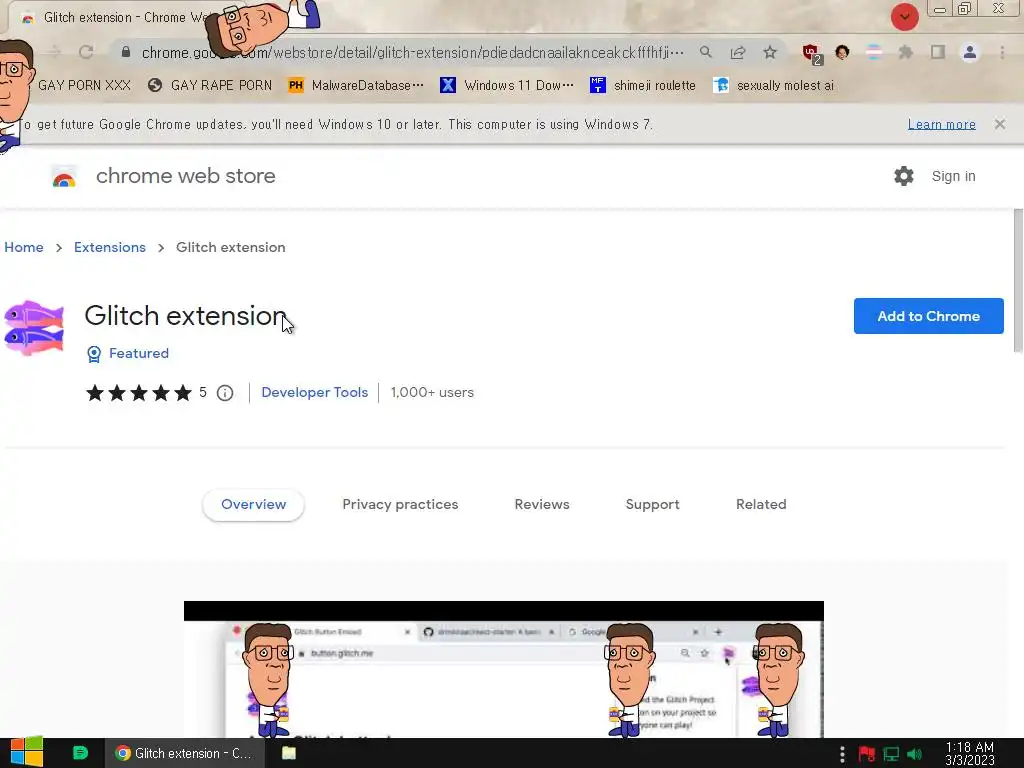This screenshot has width=1024, height=768.
Task: Click the Chrome Web Store rainbow logo
Action: click(64, 176)
